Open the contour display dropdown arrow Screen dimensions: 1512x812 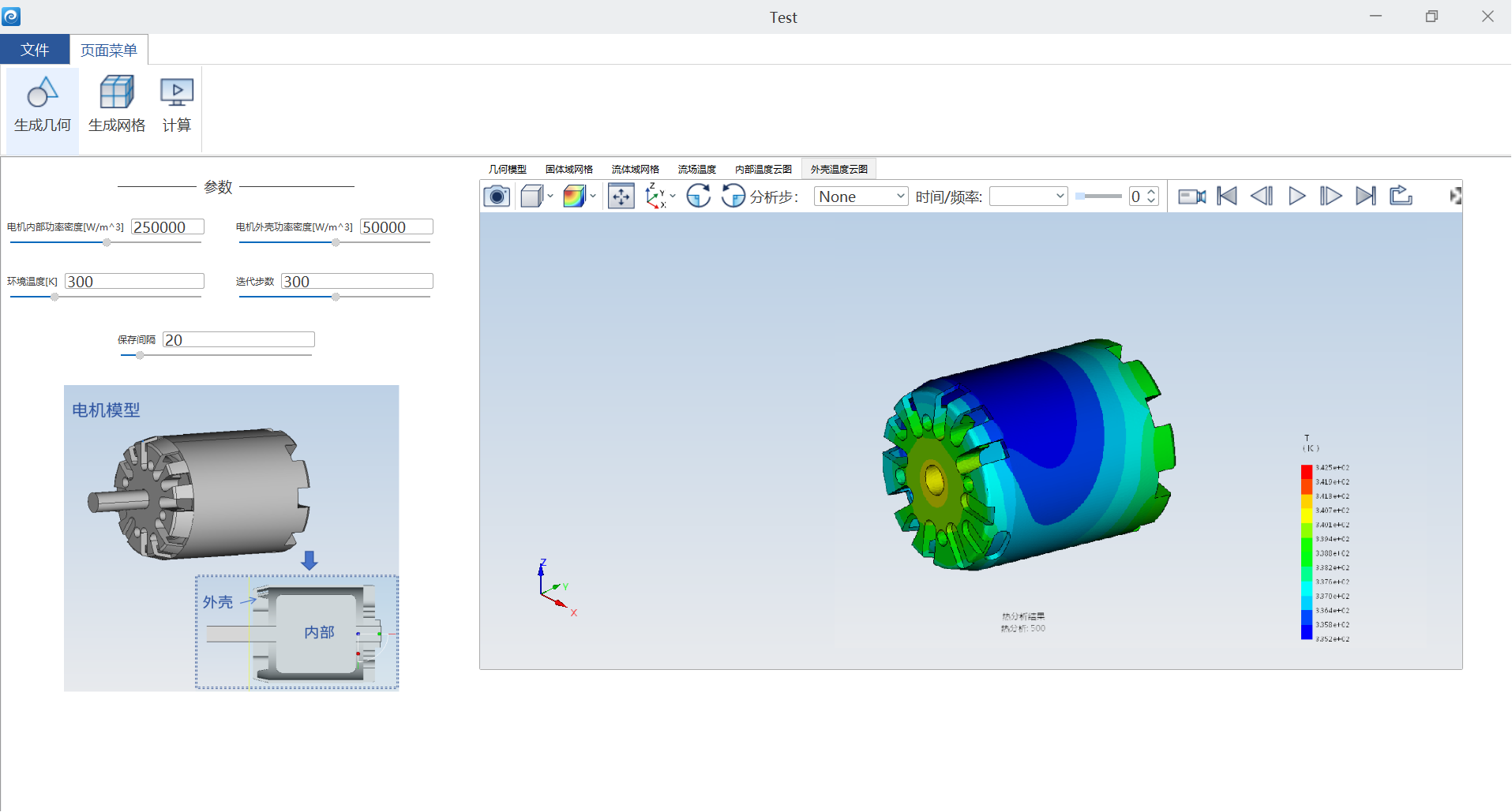tap(593, 196)
